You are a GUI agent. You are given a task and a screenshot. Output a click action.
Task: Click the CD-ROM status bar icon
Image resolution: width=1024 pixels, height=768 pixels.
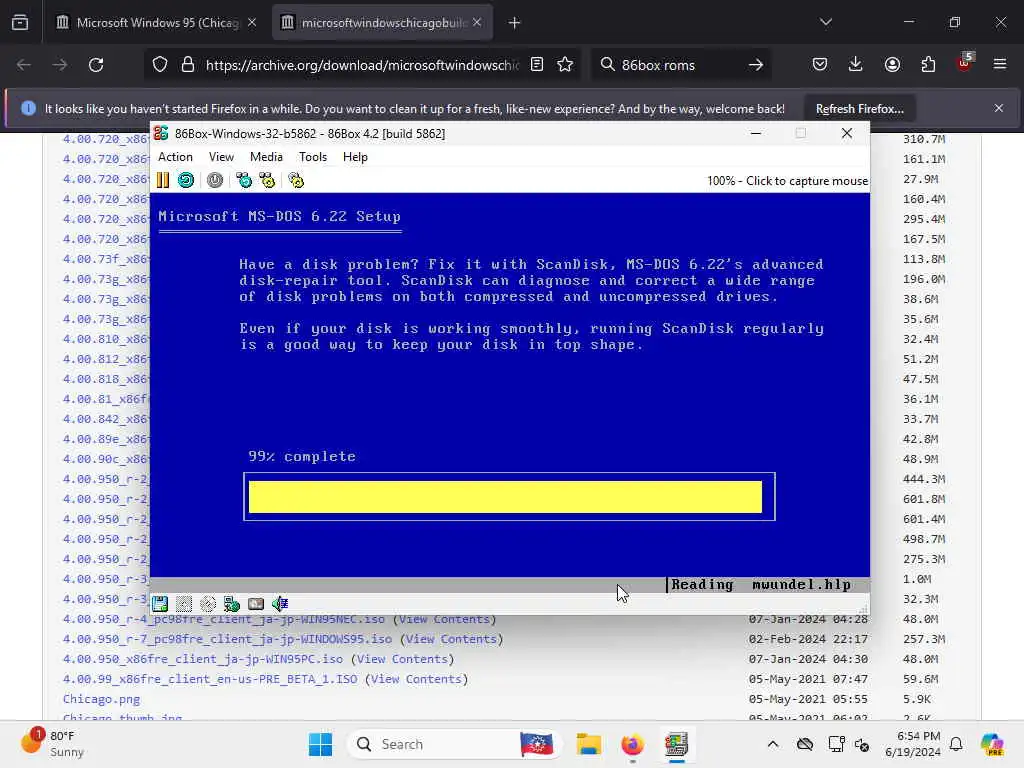pos(208,604)
